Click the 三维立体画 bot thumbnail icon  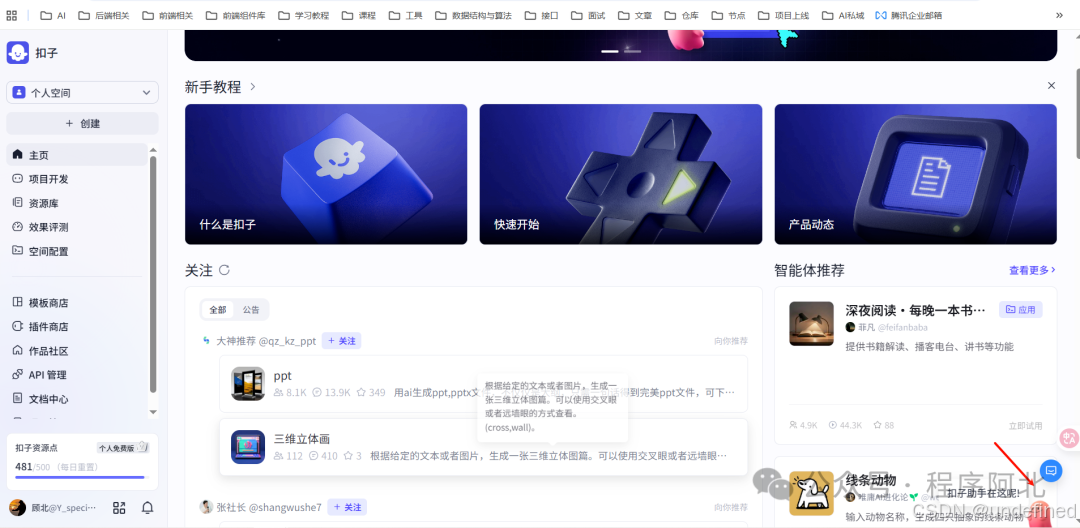248,447
